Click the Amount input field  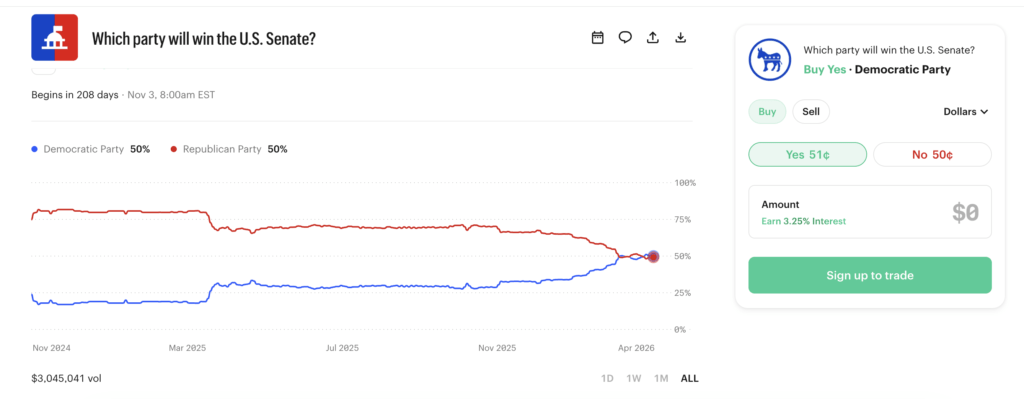pyautogui.click(x=870, y=212)
